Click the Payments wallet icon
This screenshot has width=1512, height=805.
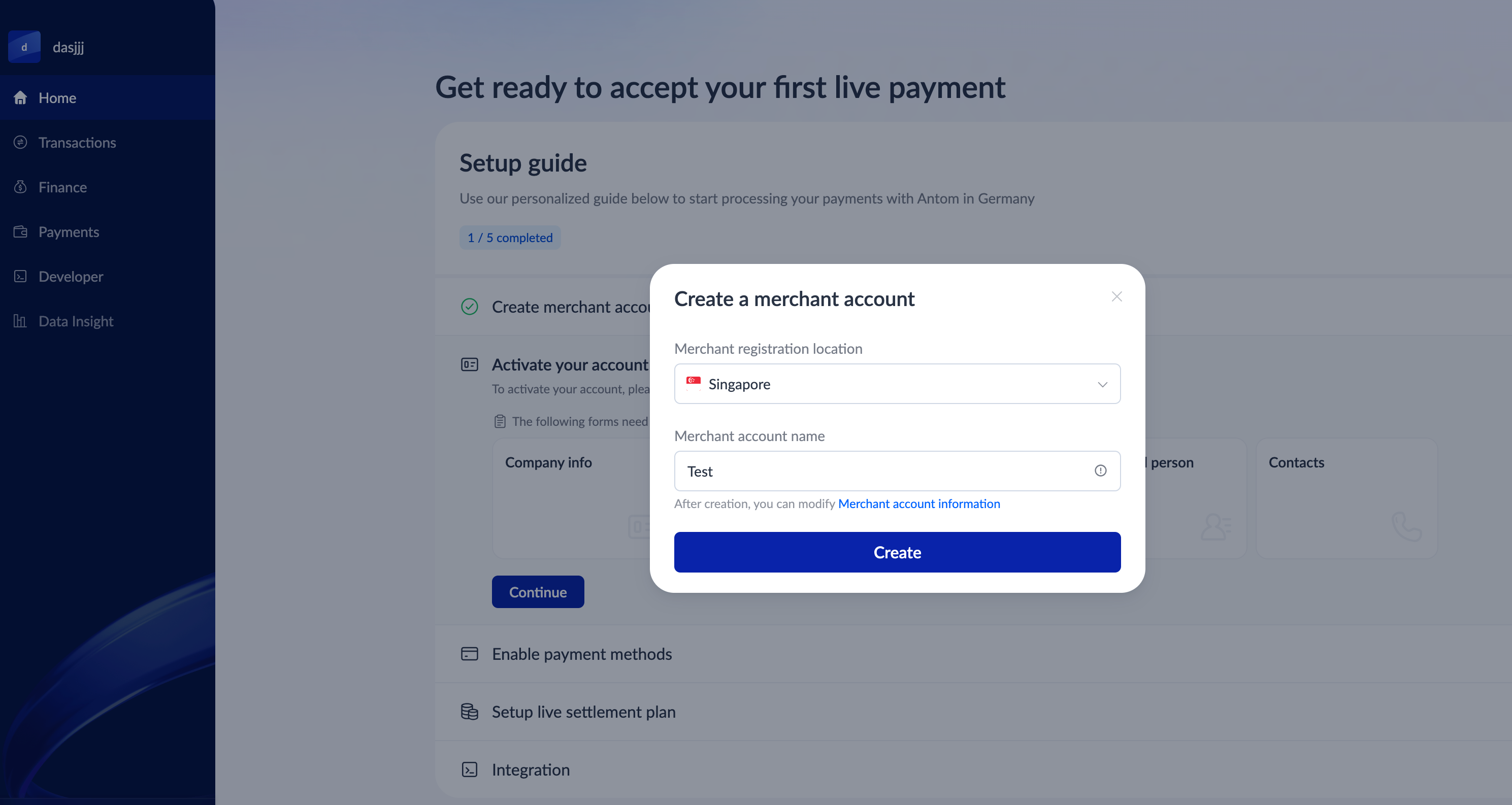point(20,232)
